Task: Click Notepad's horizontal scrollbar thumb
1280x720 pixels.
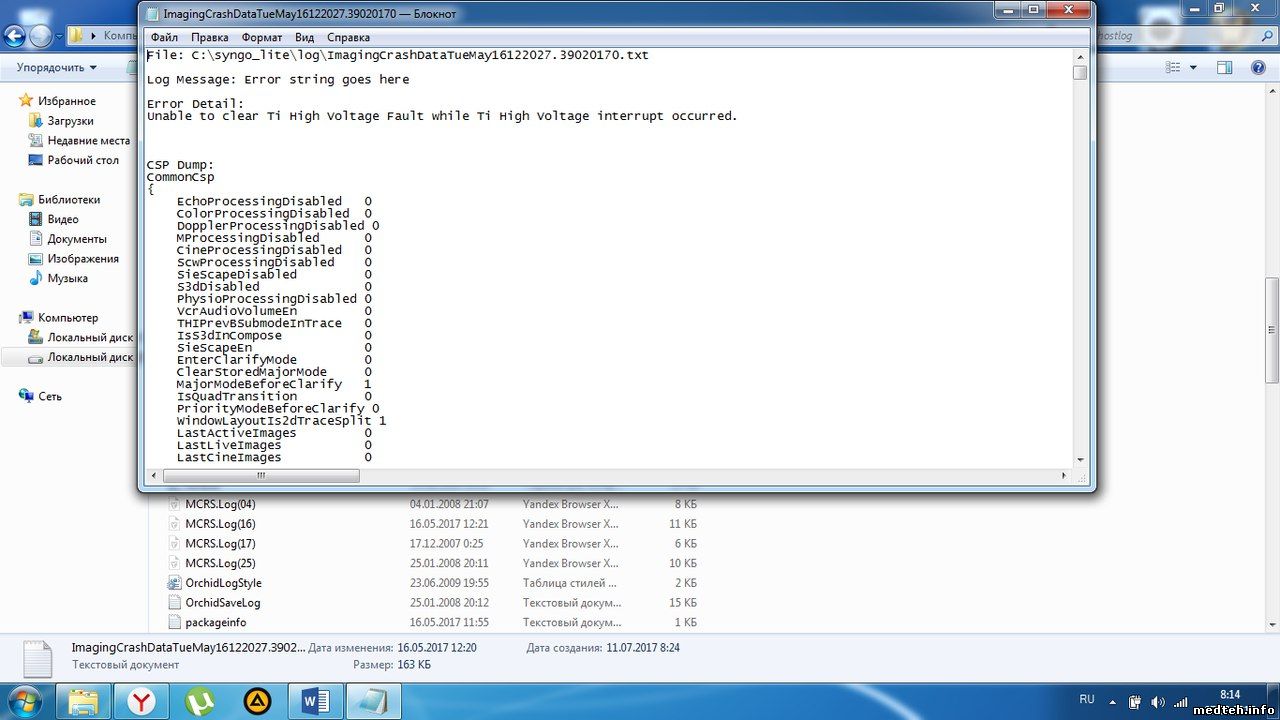Action: pyautogui.click(x=260, y=476)
